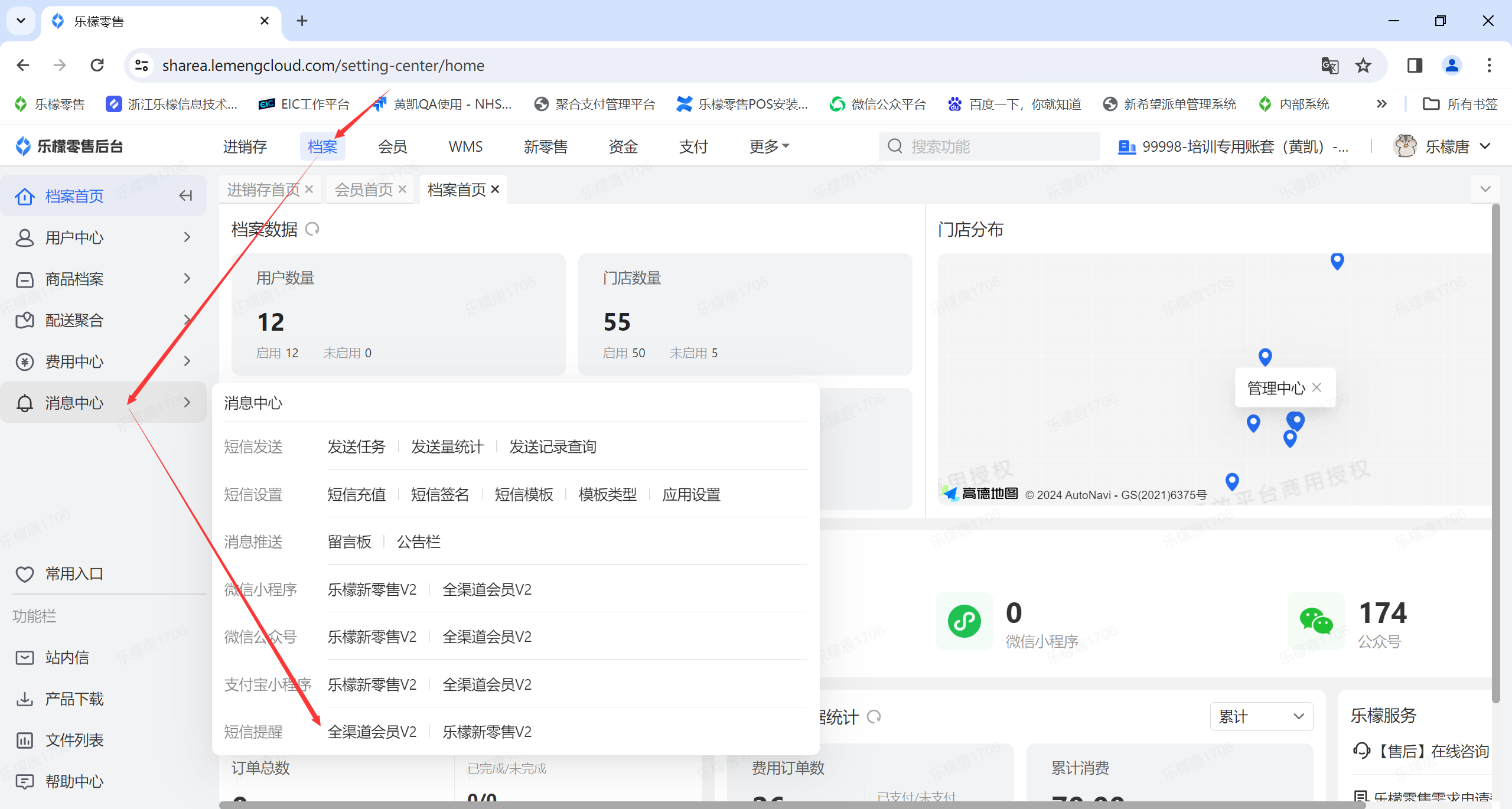This screenshot has height=809, width=1512.
Task: Open the 乐檬唐 account dropdown
Action: pyautogui.click(x=1485, y=146)
